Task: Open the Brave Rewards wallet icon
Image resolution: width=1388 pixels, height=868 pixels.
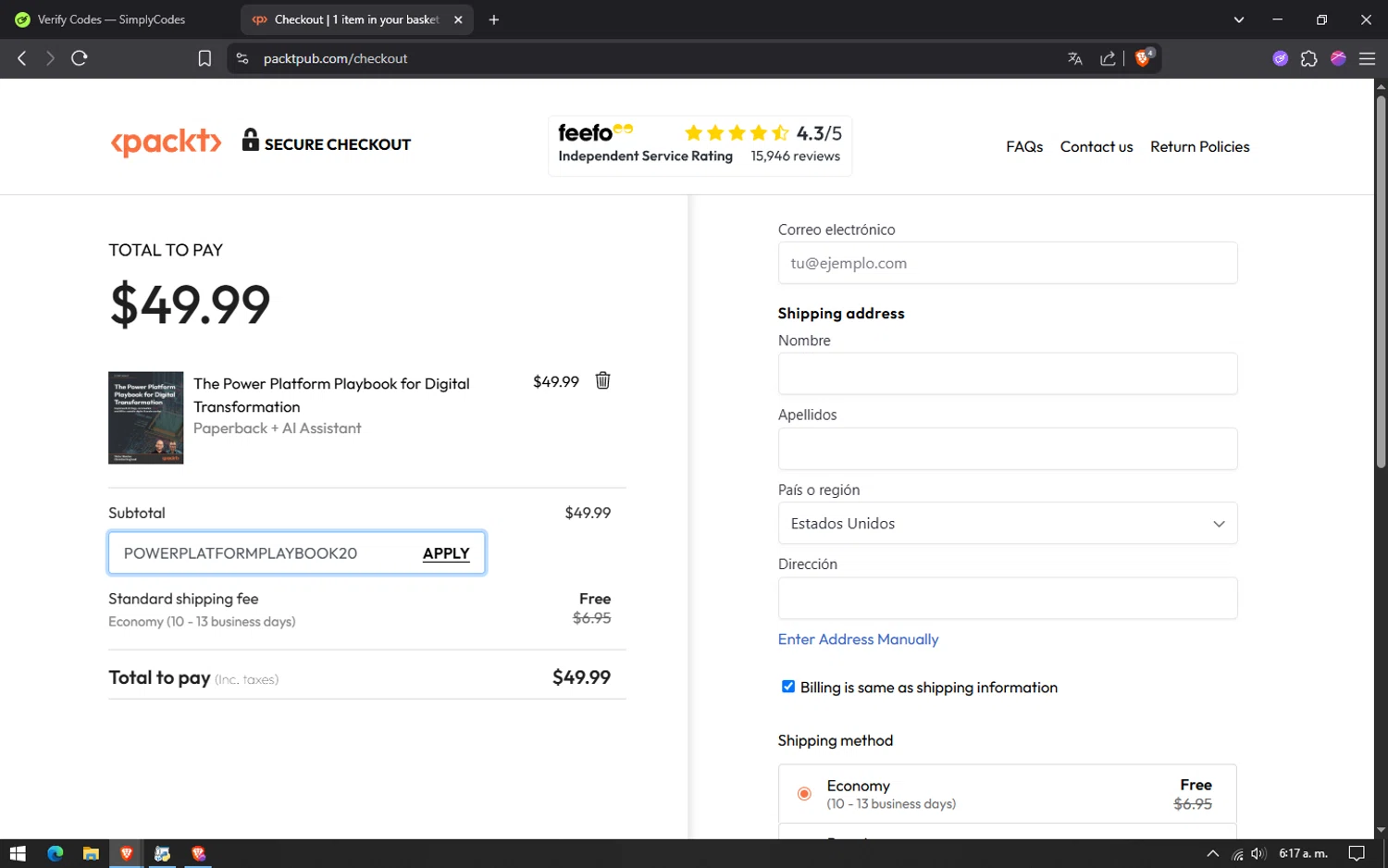Action: point(1338,58)
